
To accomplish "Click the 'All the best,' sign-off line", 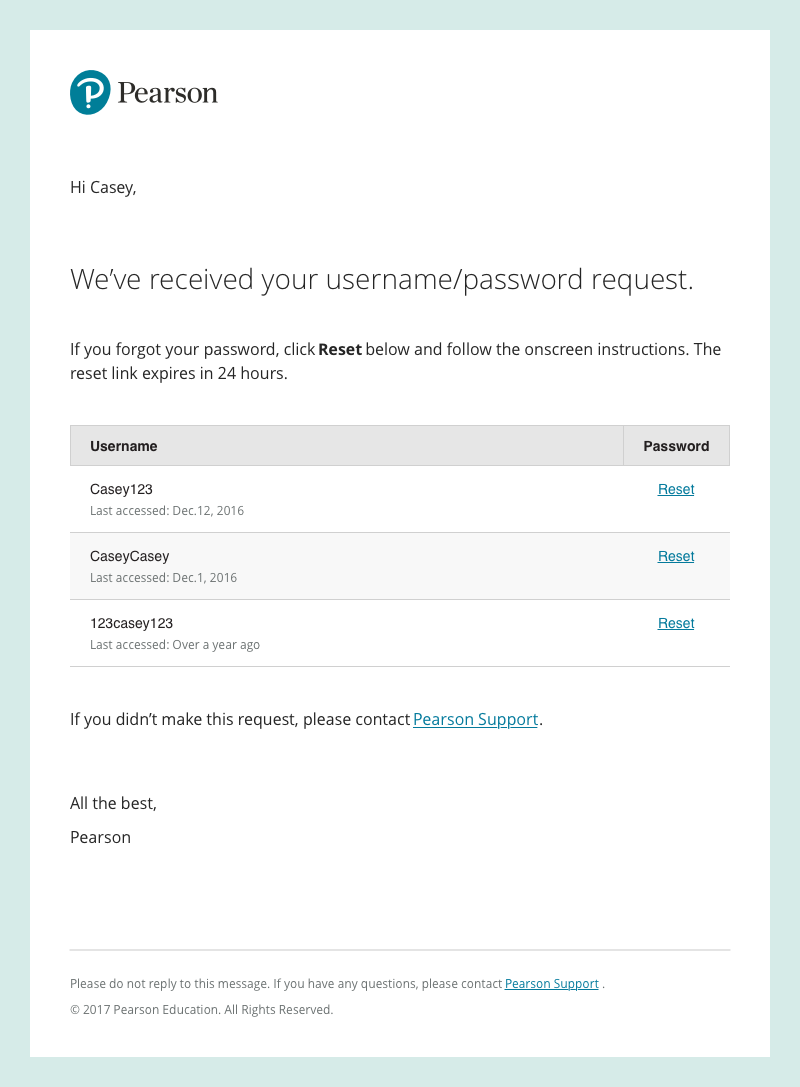I will [113, 803].
